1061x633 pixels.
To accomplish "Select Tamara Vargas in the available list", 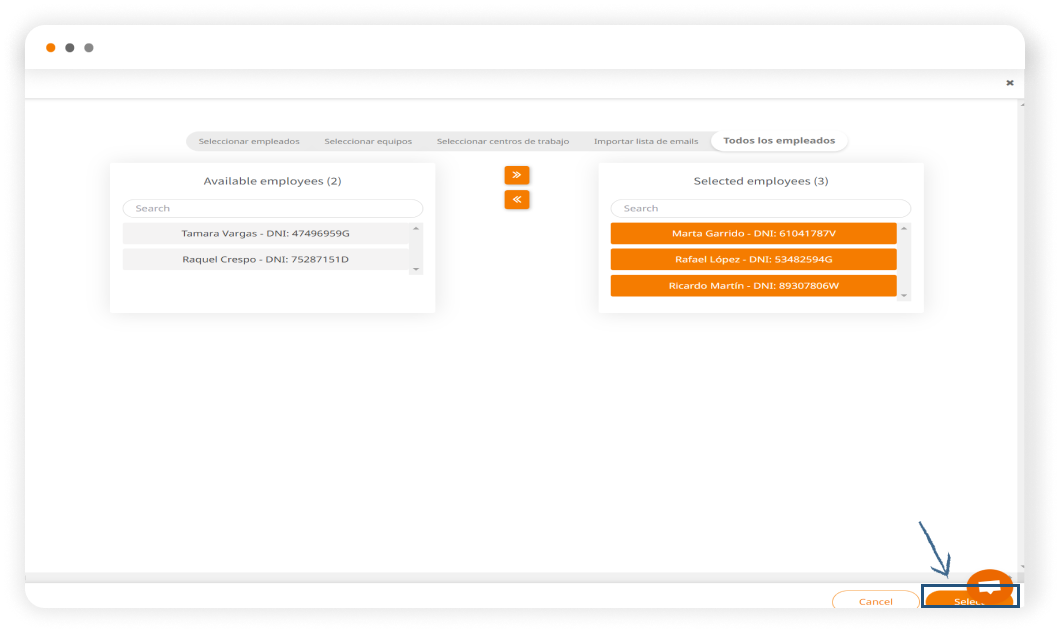I will coord(265,234).
